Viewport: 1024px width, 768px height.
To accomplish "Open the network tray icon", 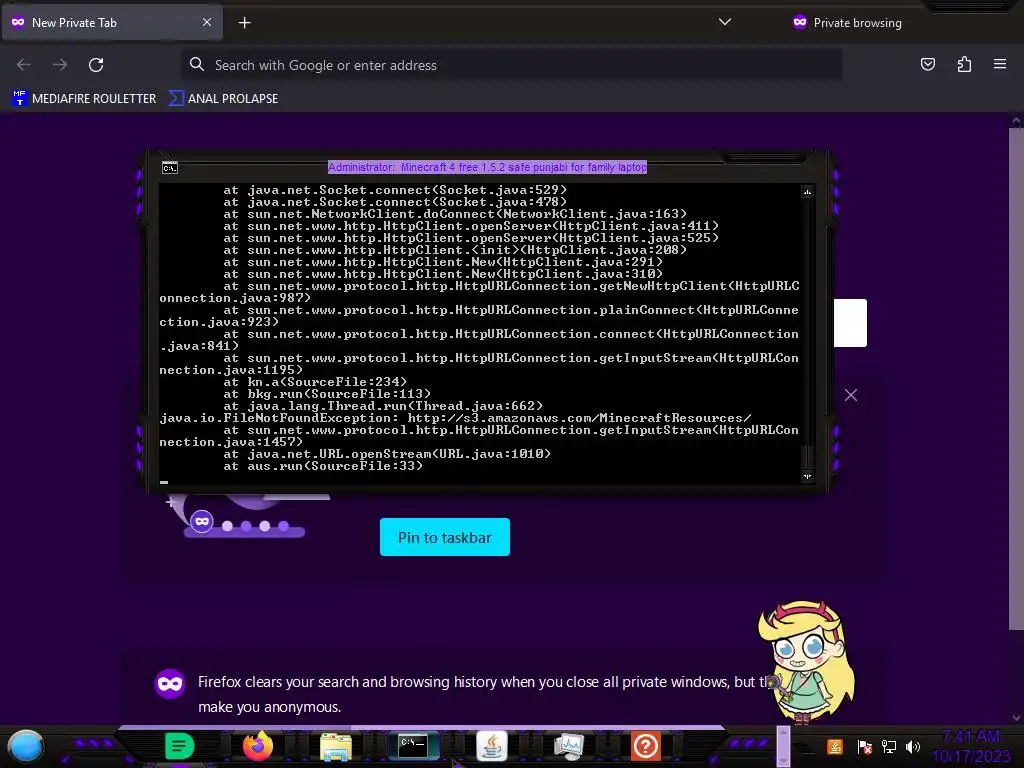I will [x=889, y=746].
